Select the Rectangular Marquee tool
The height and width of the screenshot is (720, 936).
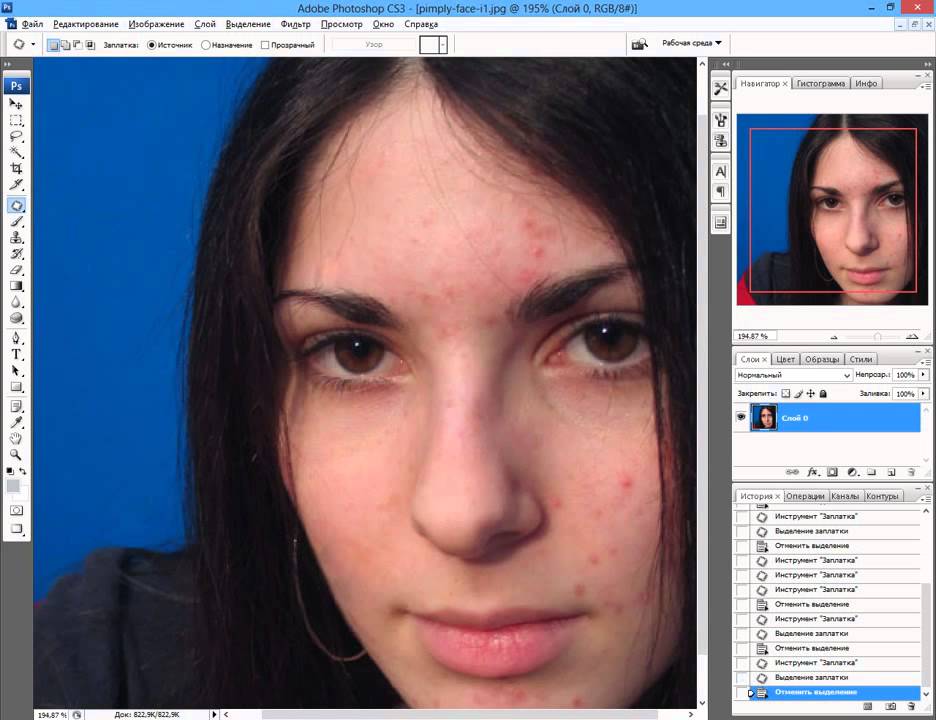point(16,120)
